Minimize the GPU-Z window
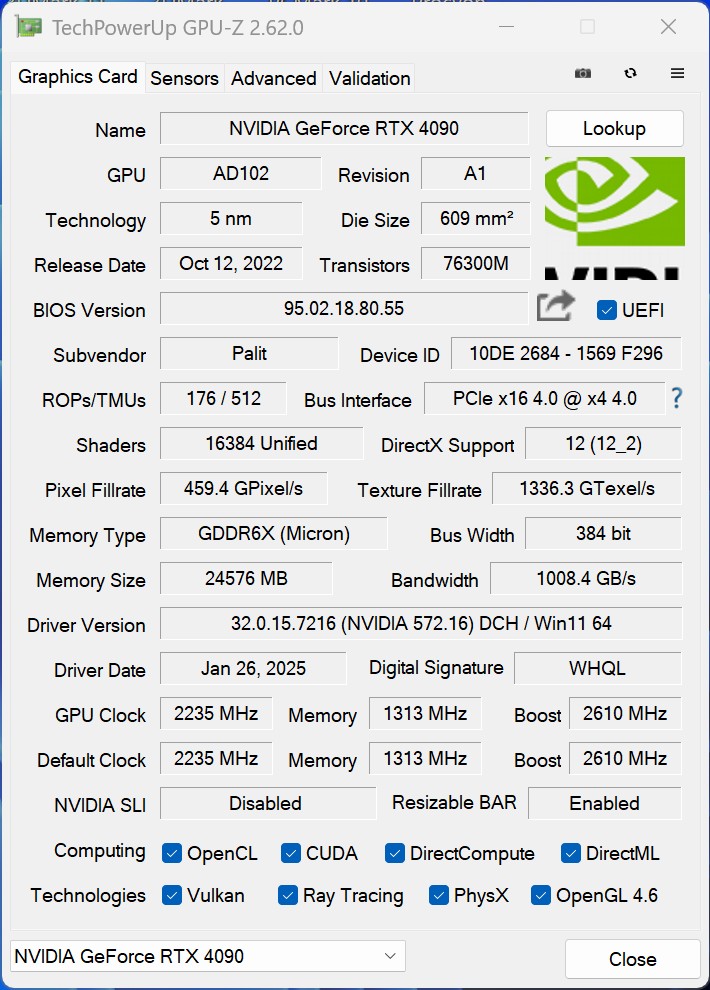The height and width of the screenshot is (990, 710). 506,27
